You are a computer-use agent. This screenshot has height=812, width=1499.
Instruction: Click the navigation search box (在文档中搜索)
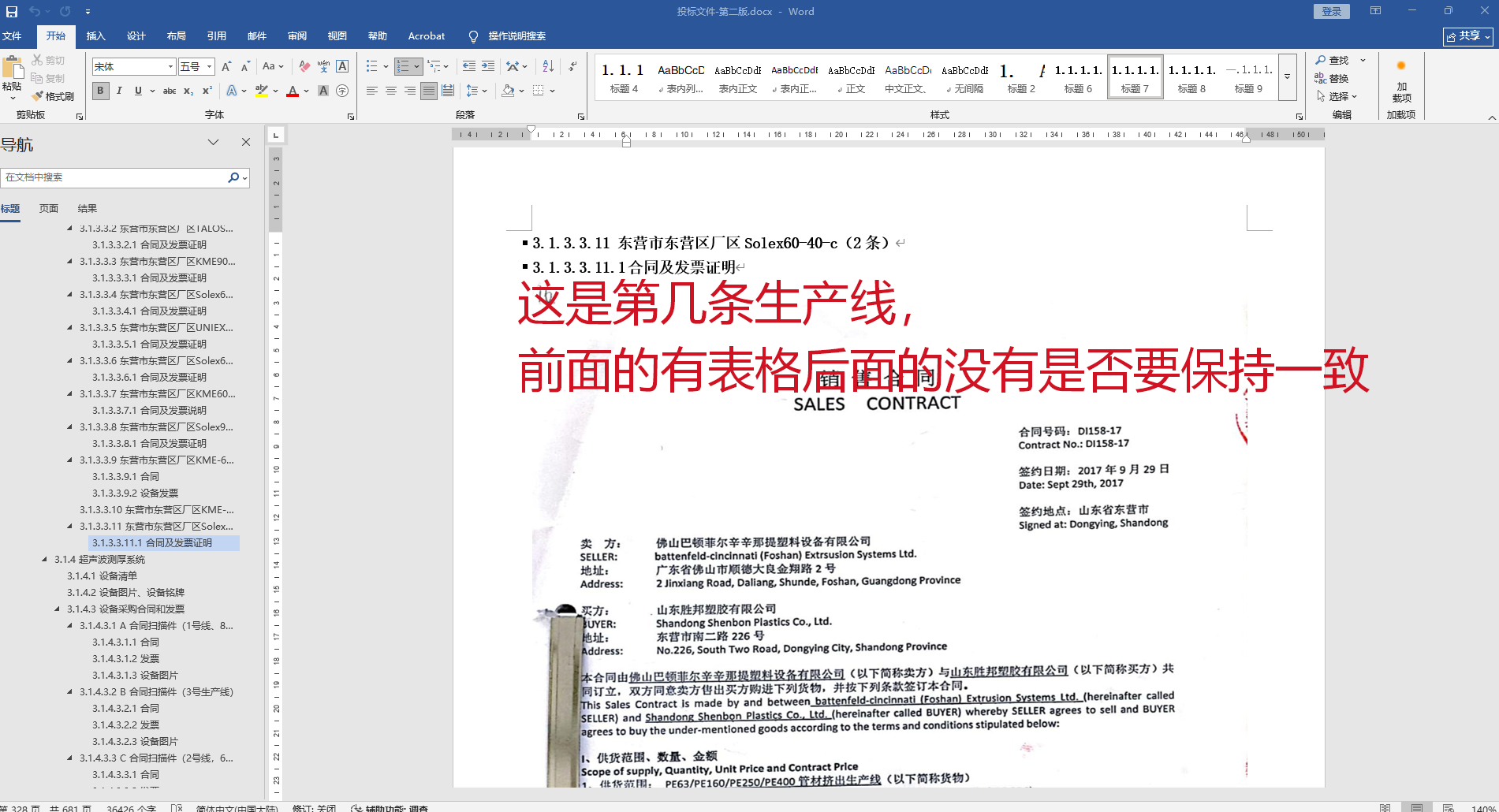114,177
